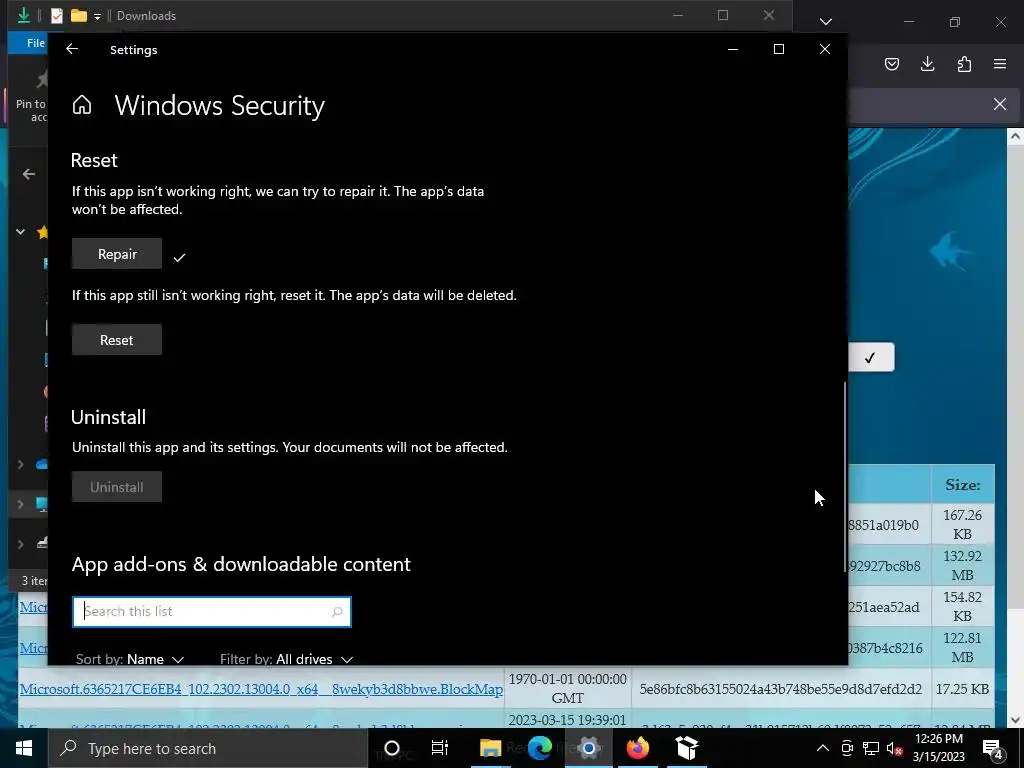This screenshot has width=1024, height=768.
Task: Open the Sort by Name dropdown
Action: pos(130,659)
